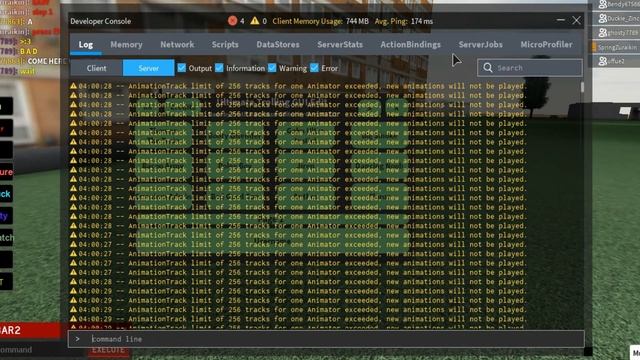Click the 'wait' chat message
The height and width of the screenshot is (360, 640).
28,71
